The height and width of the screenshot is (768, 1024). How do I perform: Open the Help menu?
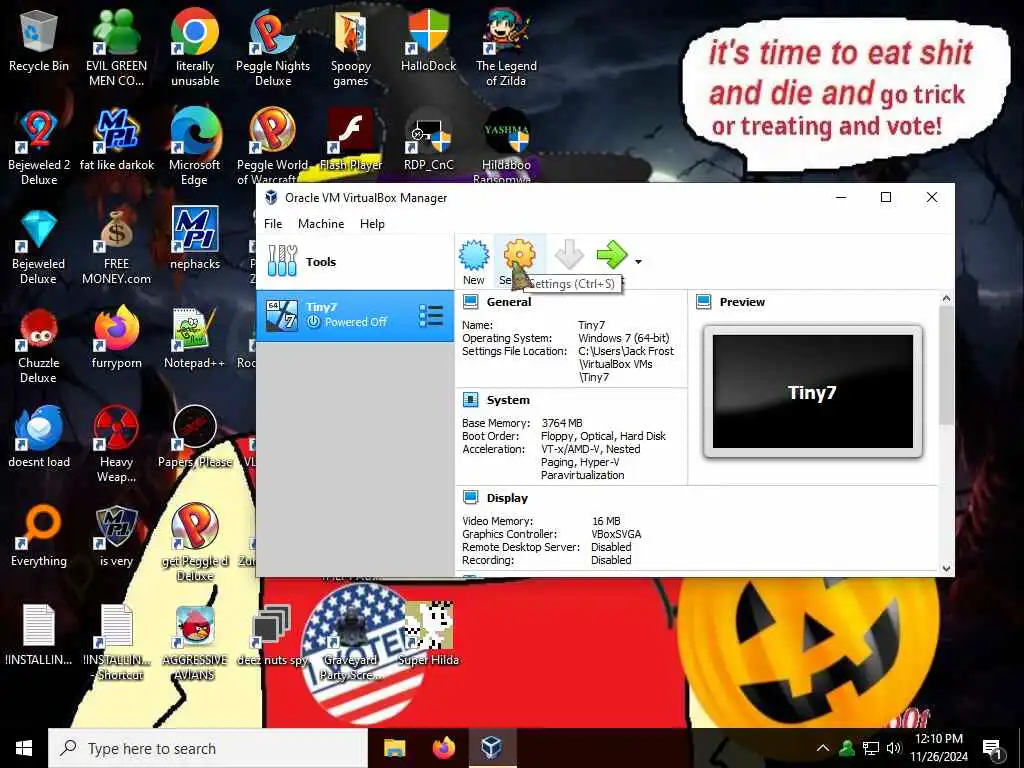click(x=372, y=223)
